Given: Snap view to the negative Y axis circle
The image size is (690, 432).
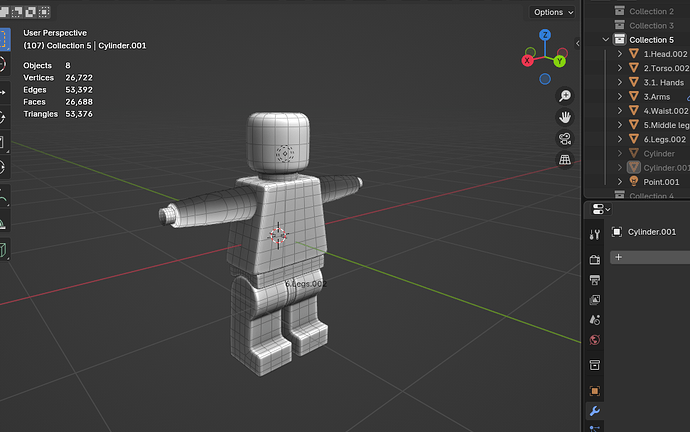Looking at the screenshot, I should (531, 52).
